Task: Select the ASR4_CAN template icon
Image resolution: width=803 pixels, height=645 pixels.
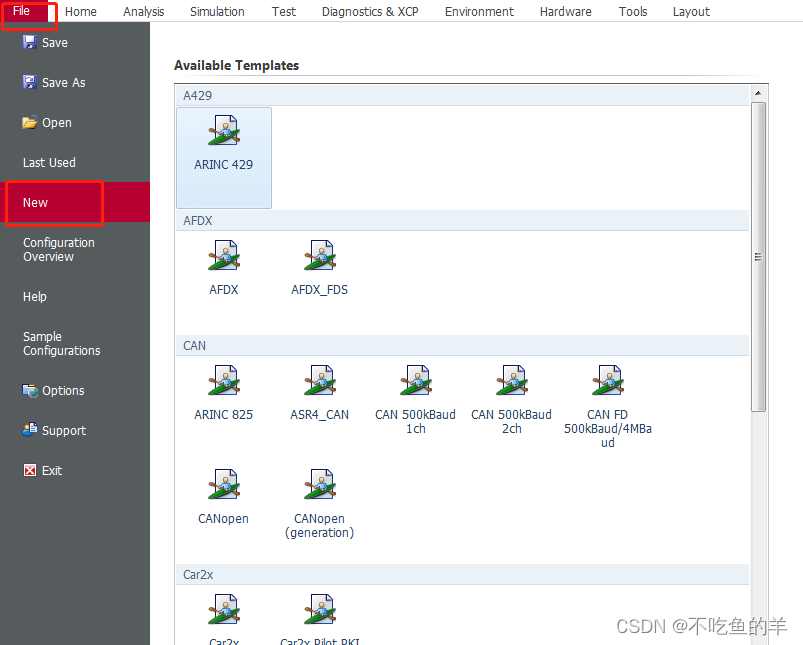Action: [320, 380]
